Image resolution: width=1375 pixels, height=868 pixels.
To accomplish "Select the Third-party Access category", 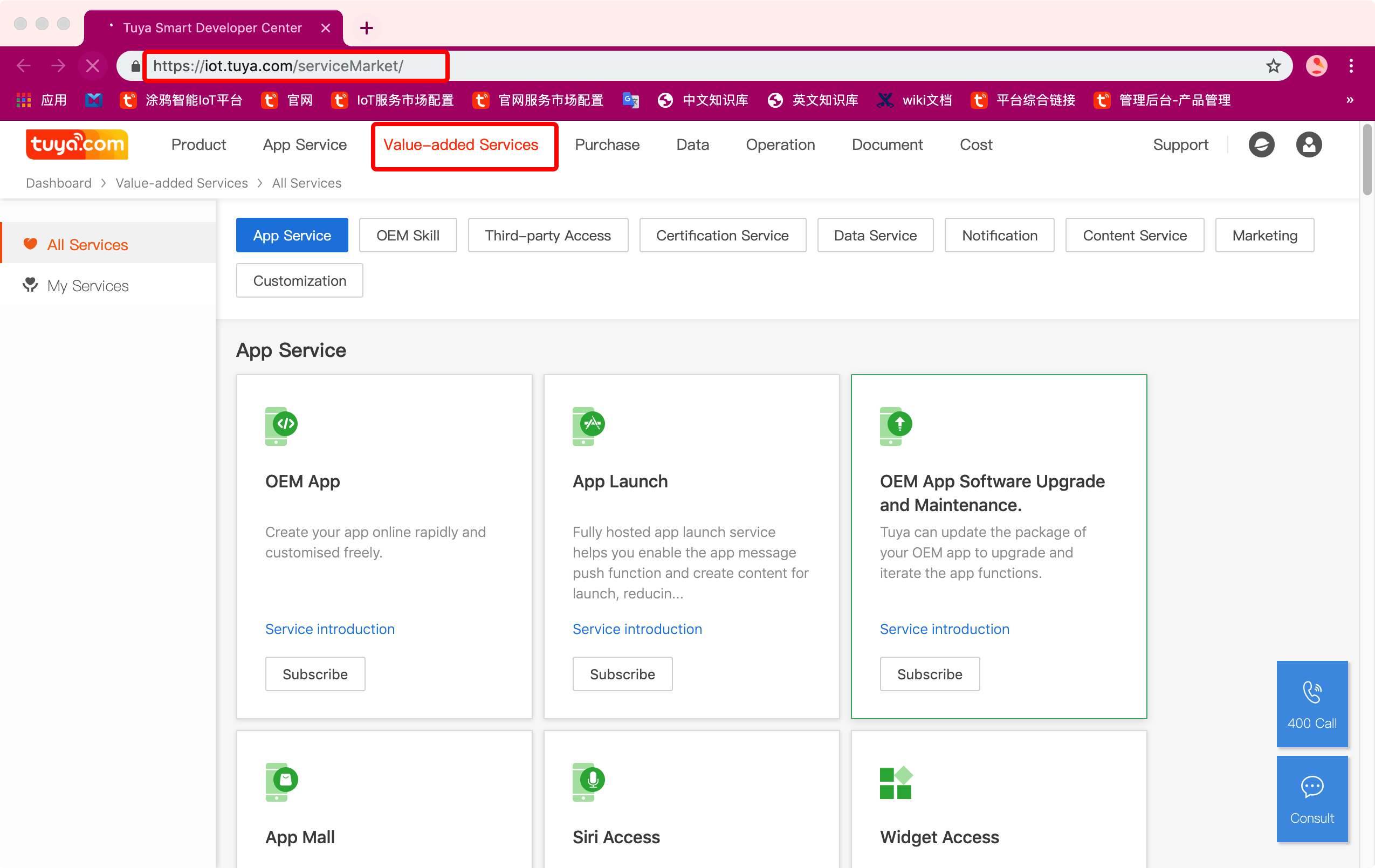I will click(x=548, y=235).
